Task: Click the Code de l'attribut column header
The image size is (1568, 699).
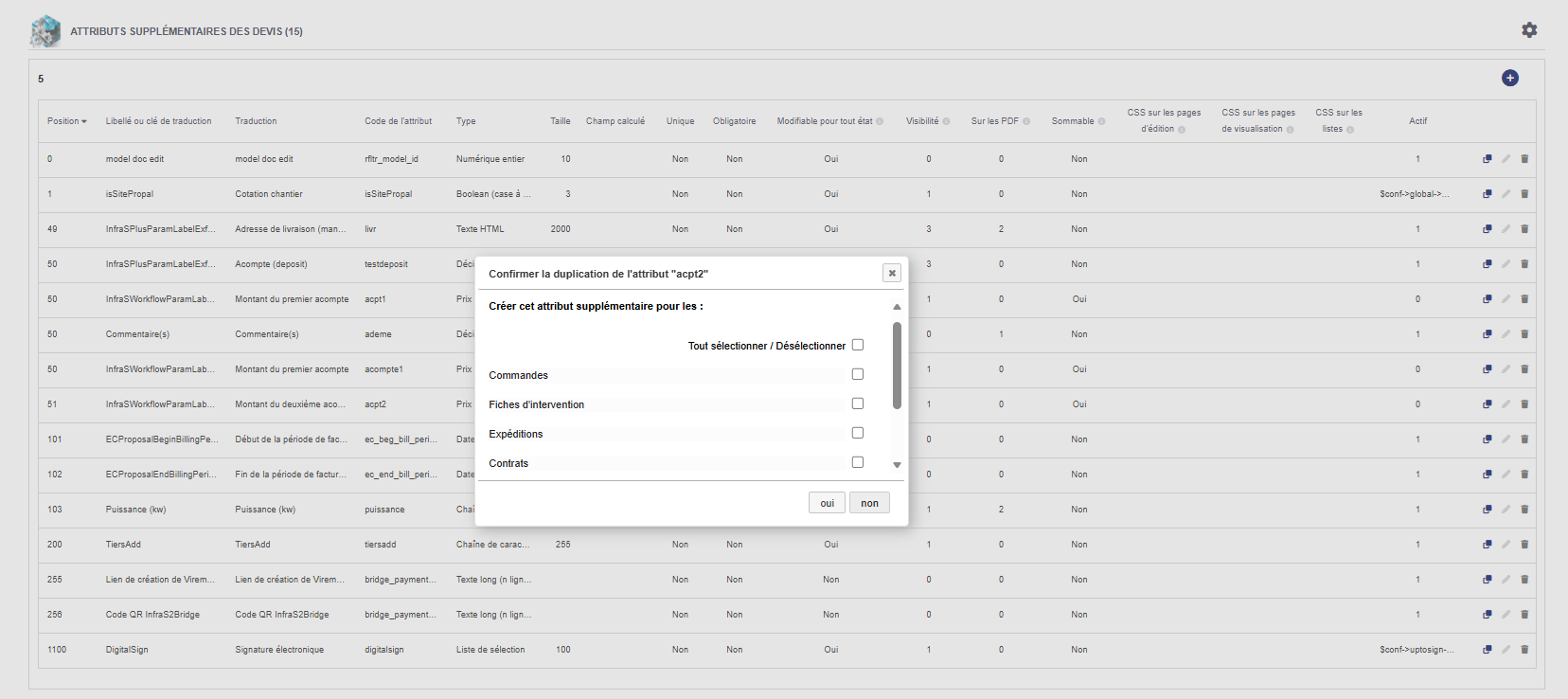Action: coord(398,121)
